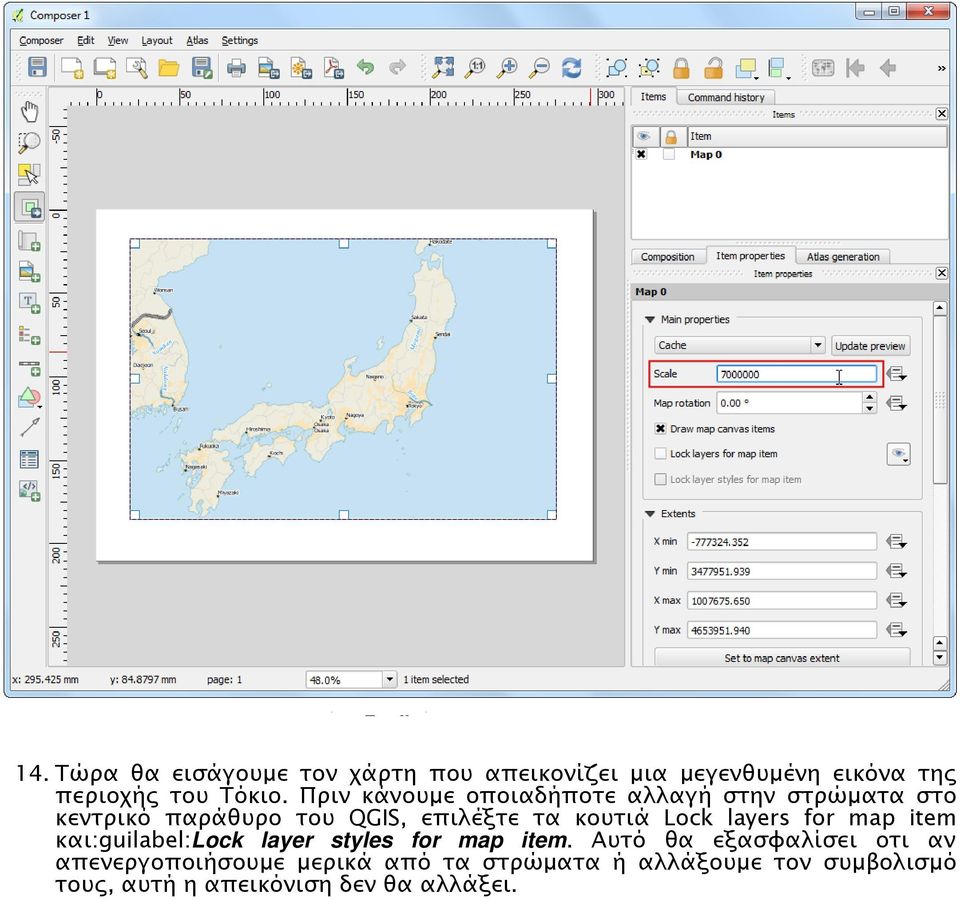Screen dimensions: 960x899
Task: Click the X max input field
Action: 782,601
